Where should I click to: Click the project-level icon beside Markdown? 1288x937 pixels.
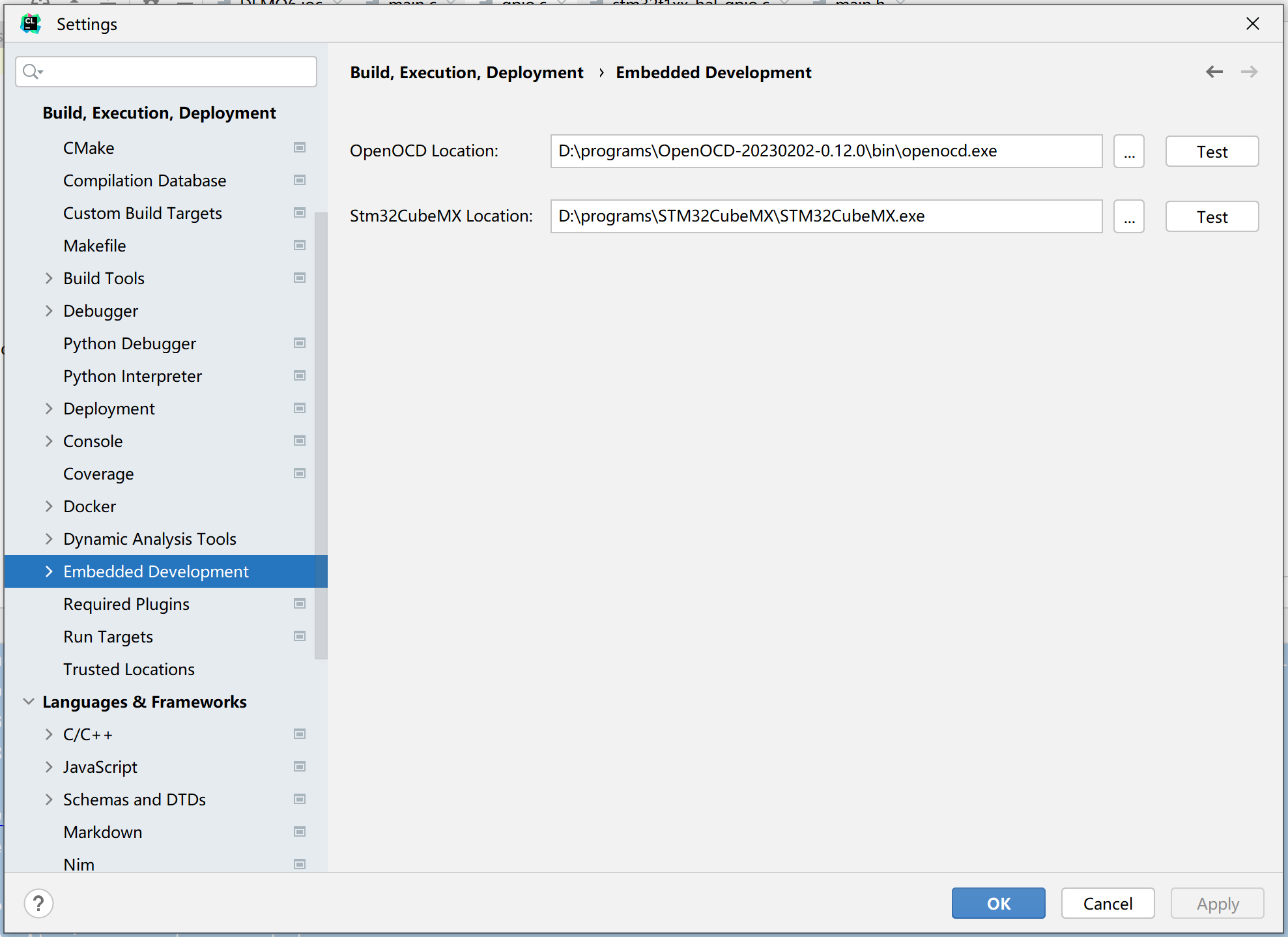(x=300, y=832)
